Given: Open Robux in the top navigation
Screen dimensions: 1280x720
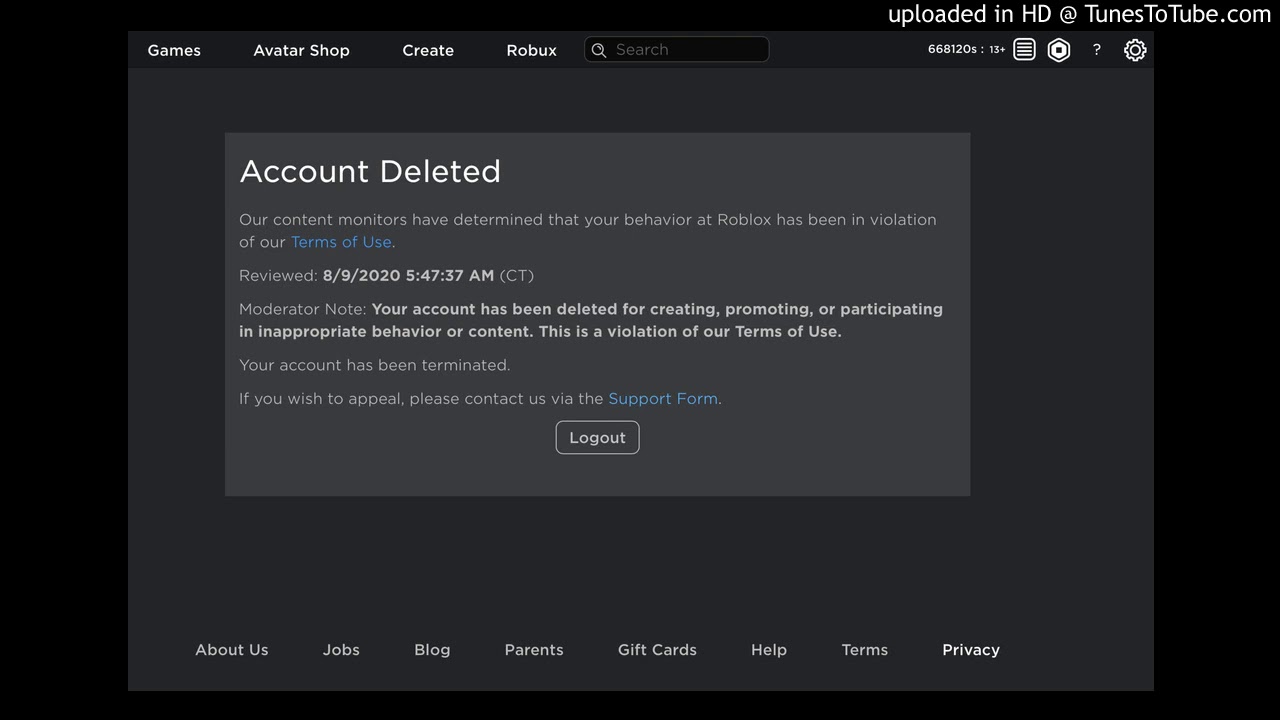Looking at the screenshot, I should pos(531,50).
